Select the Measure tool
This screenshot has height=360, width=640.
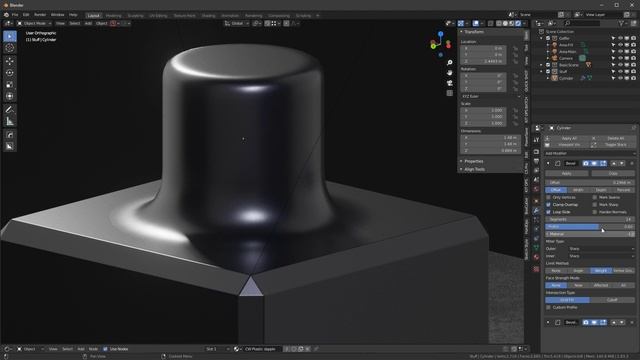pyautogui.click(x=10, y=121)
